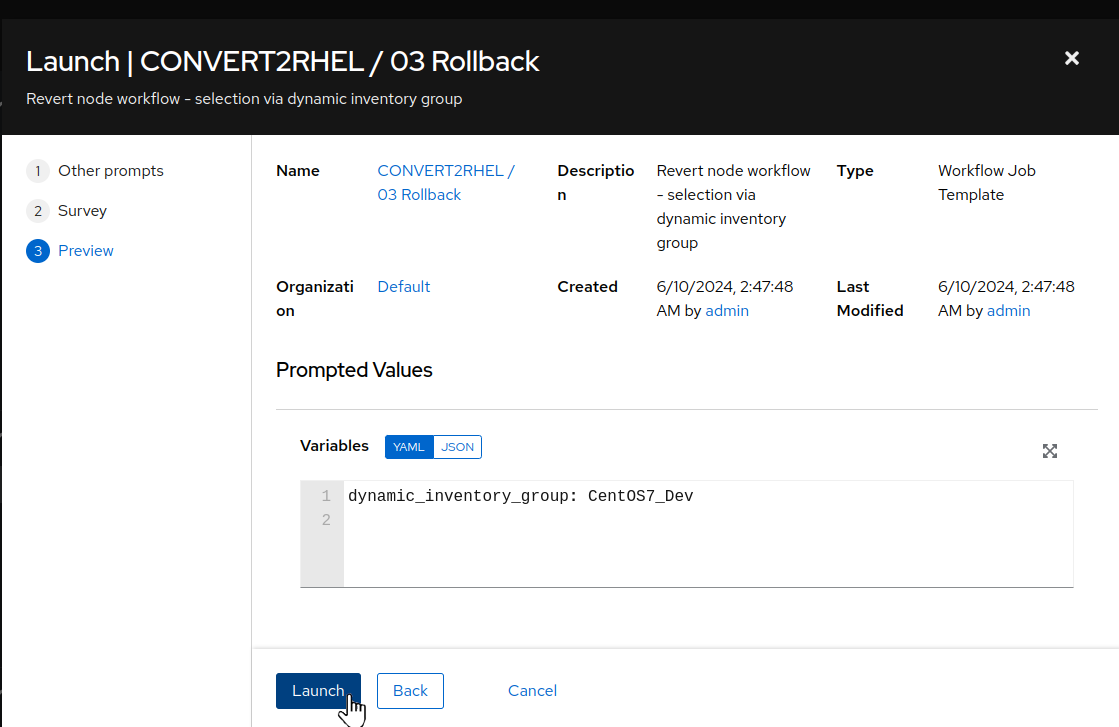
Task: Click the dynamic_inventory_group variable line
Action: [x=521, y=496]
